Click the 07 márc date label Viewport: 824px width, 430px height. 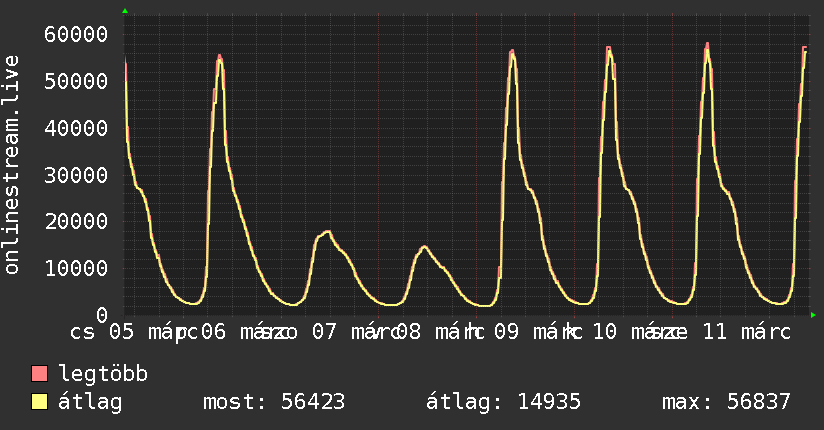(355, 332)
